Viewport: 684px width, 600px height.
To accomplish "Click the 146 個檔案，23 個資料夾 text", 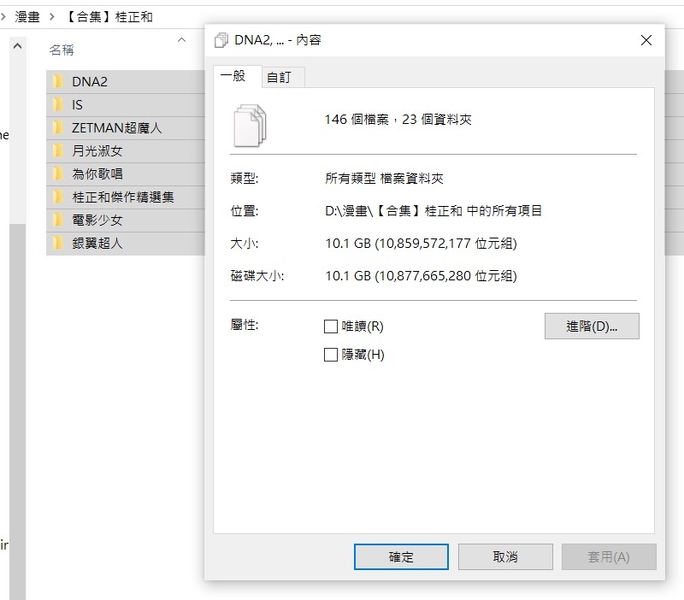I will click(398, 119).
